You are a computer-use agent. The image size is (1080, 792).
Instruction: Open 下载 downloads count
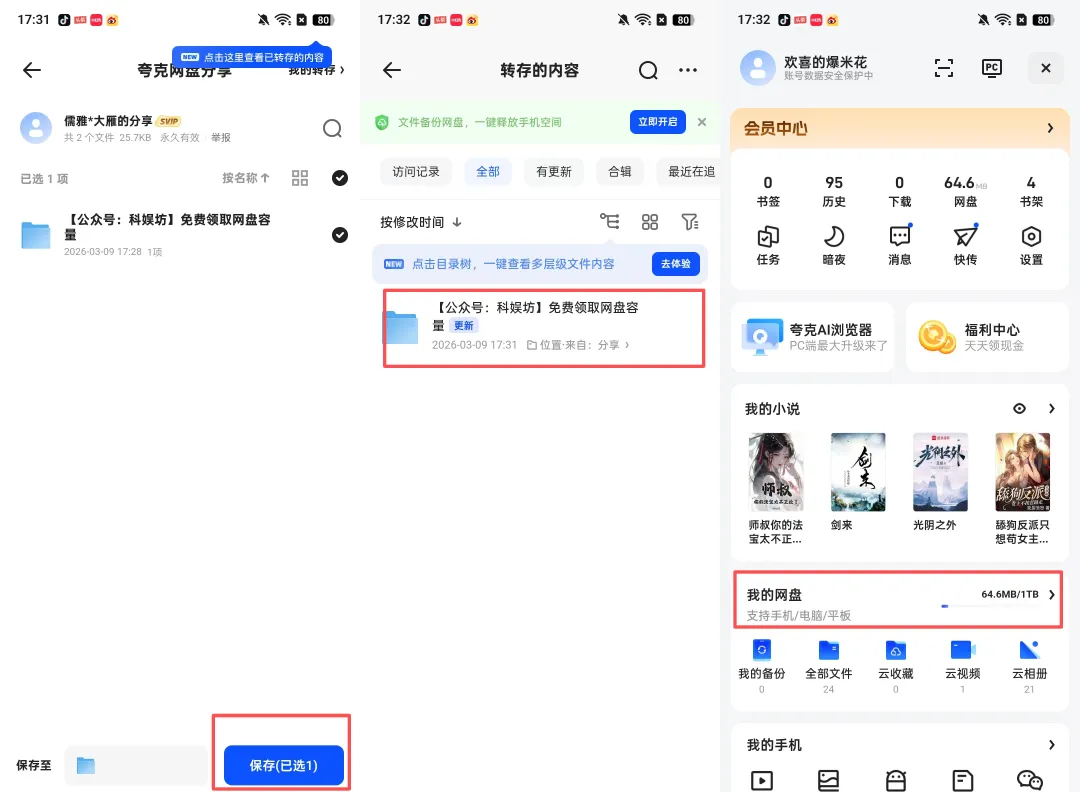900,191
